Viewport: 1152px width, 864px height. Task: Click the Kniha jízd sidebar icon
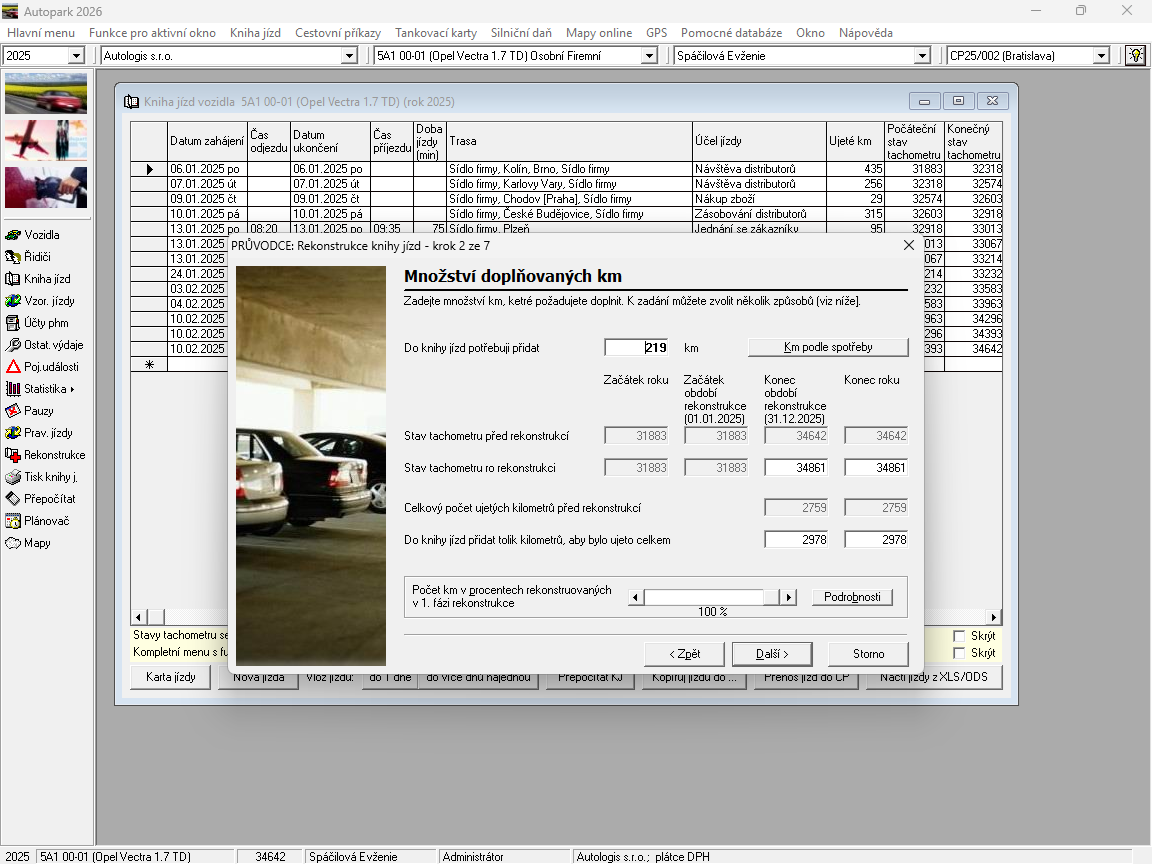point(13,279)
